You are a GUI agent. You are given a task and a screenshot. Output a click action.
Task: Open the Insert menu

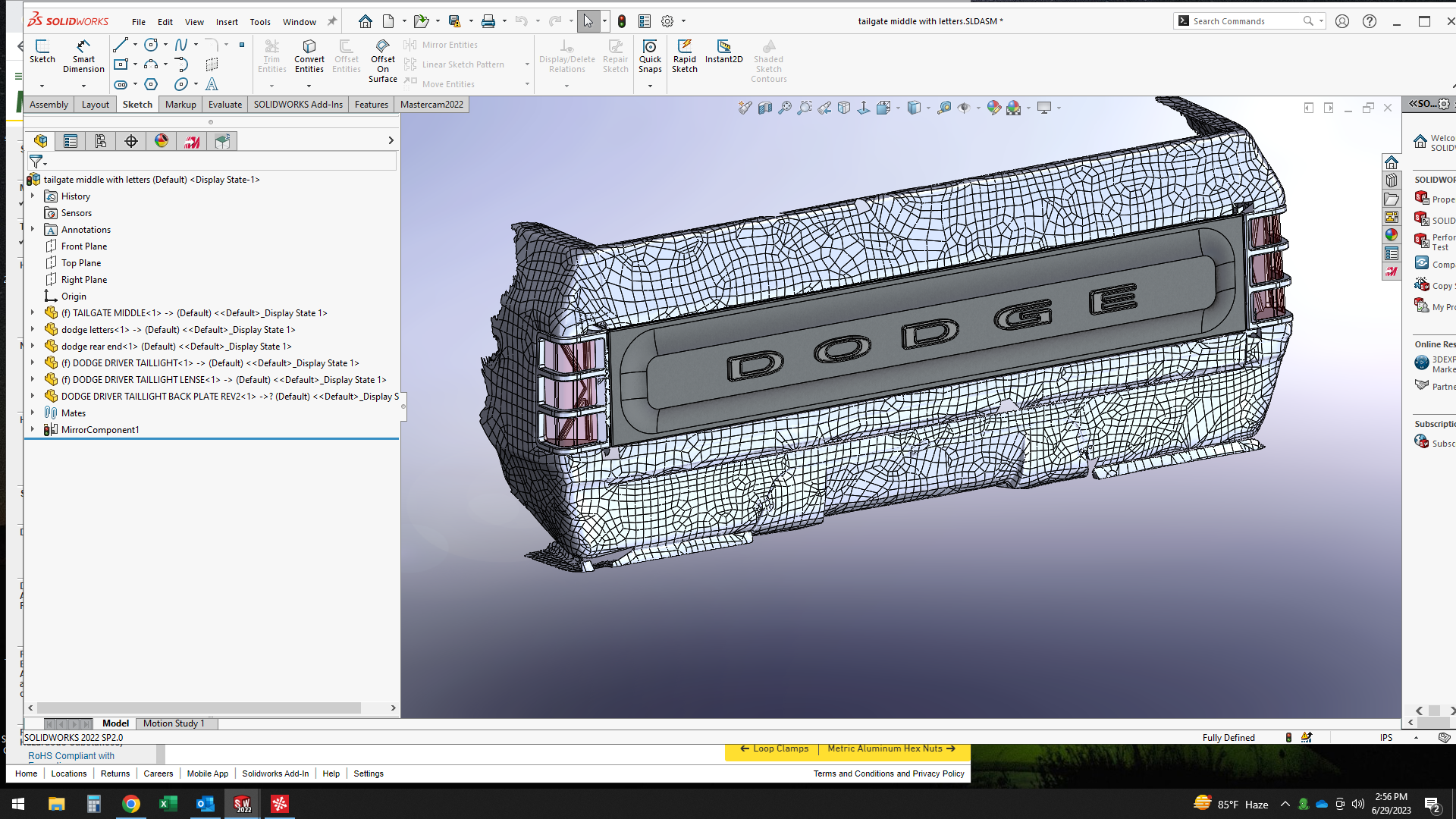click(226, 22)
